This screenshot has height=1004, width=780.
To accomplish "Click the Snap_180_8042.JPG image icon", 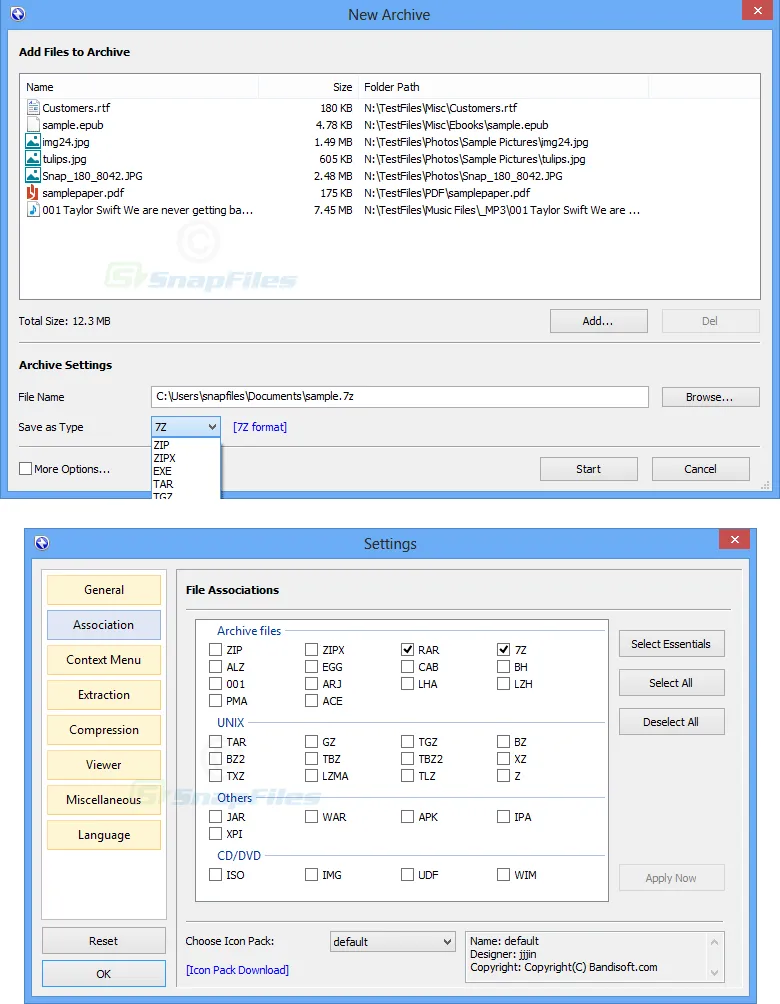I will click(33, 175).
